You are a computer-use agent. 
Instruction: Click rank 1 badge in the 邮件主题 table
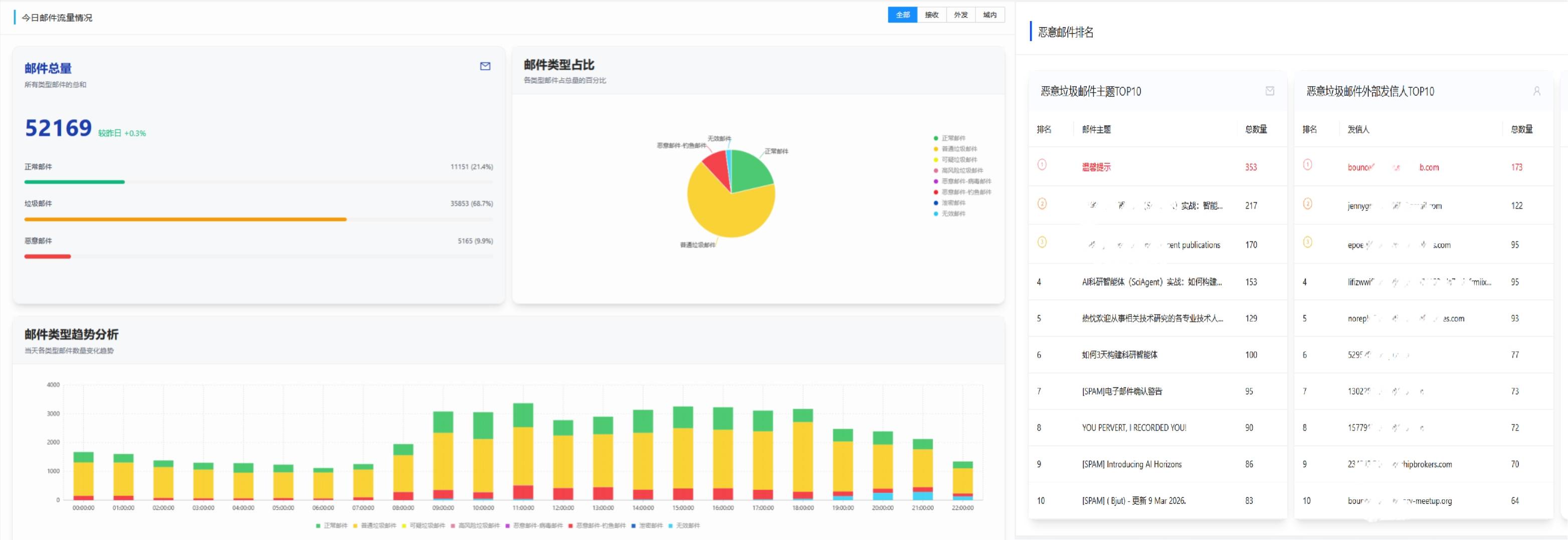(x=1042, y=165)
